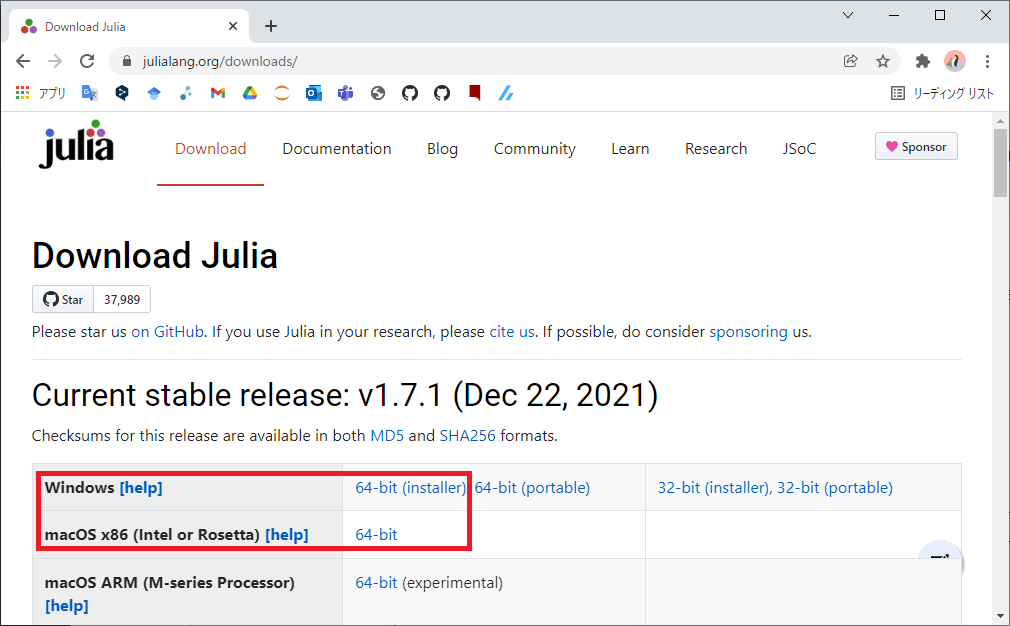Screen dimensions: 1010x626
Task: Reload the Download Julia page
Action: point(87,61)
